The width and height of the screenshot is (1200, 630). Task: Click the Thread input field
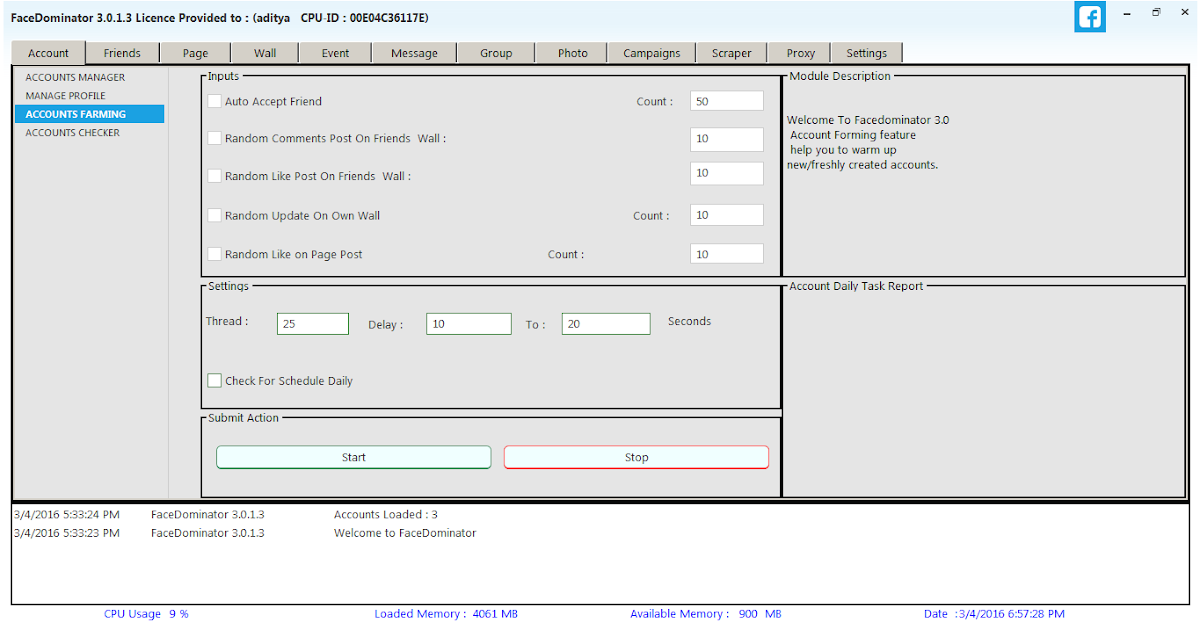click(313, 324)
